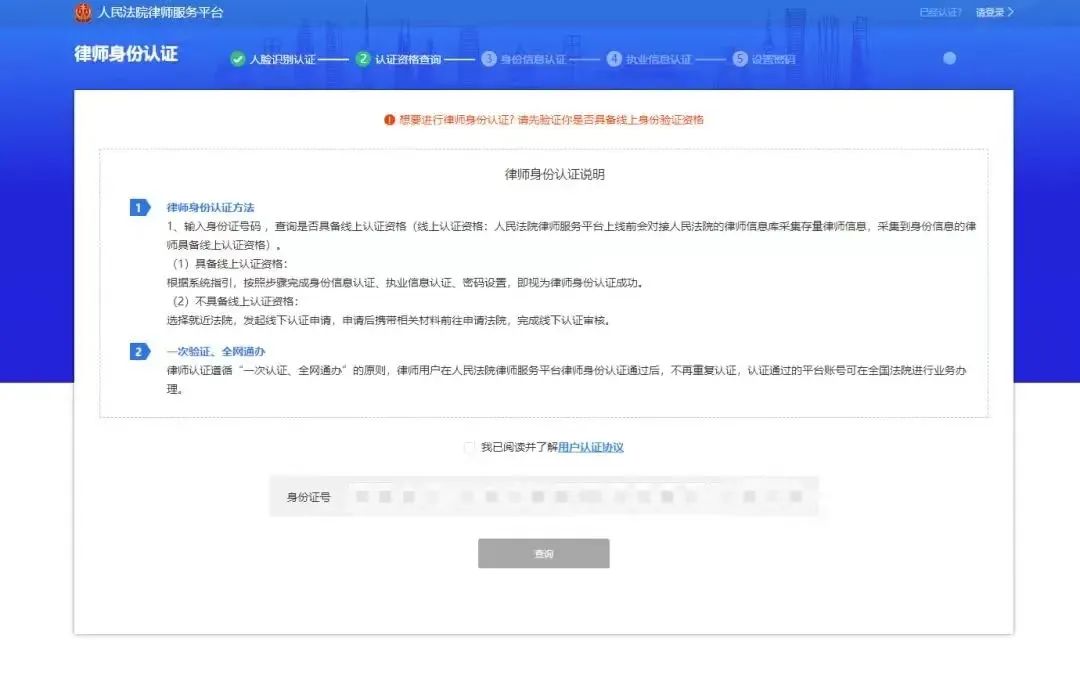Check the 我已阅读并了解 agreement checkbox
Viewport: 1080px width, 674px height.
470,448
